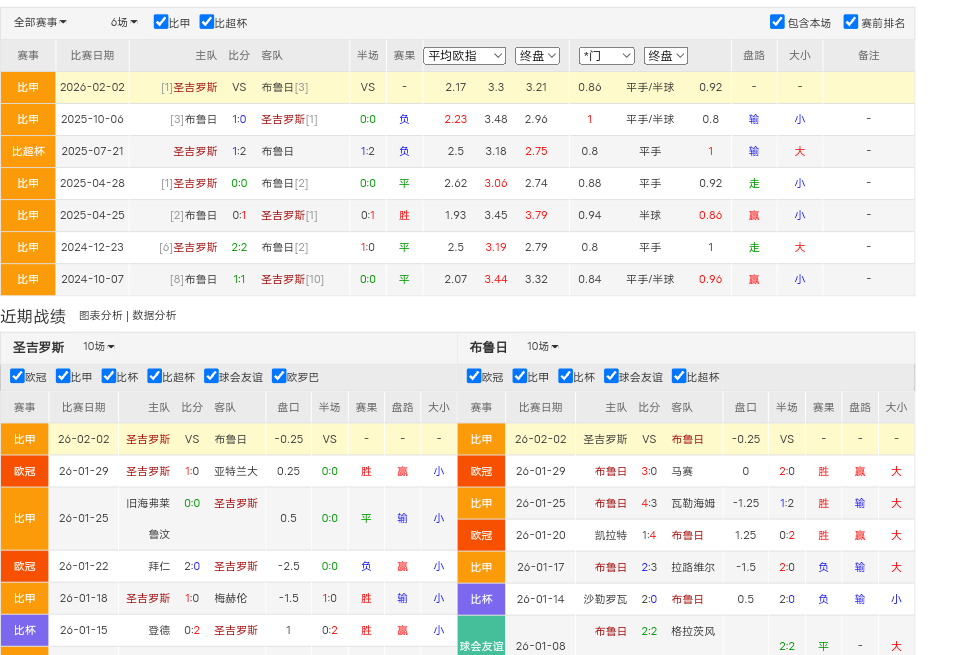This screenshot has height=655, width=973.
Task: Expand 圣吉罗斯 recent matches 10场 dropdown
Action: point(98,347)
